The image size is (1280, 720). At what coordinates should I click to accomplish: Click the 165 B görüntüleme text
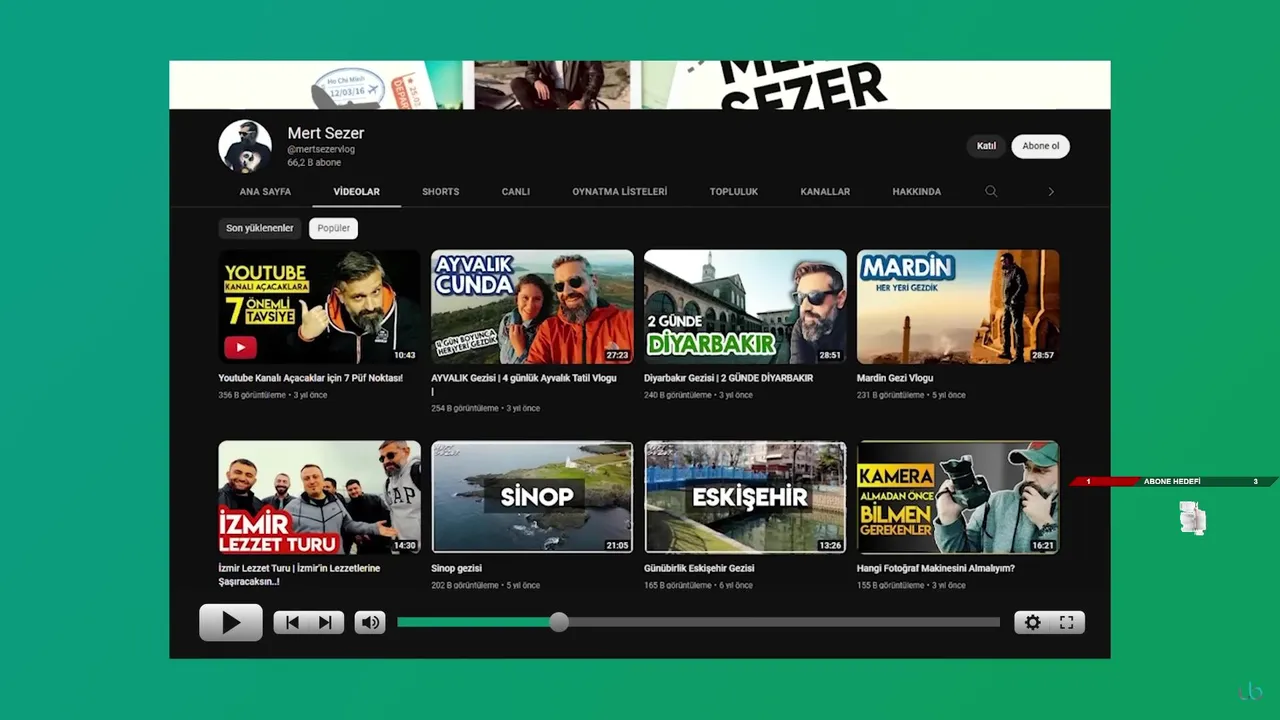click(x=678, y=585)
